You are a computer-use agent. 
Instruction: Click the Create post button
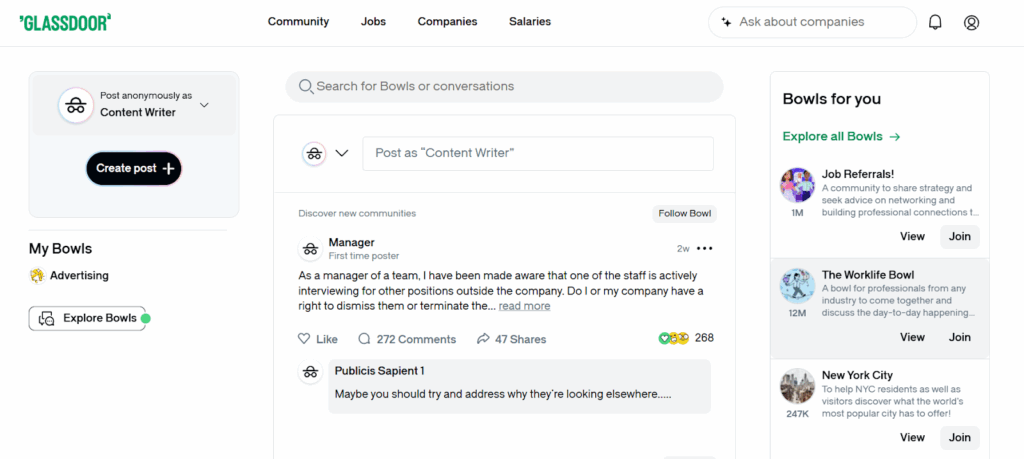pos(134,169)
